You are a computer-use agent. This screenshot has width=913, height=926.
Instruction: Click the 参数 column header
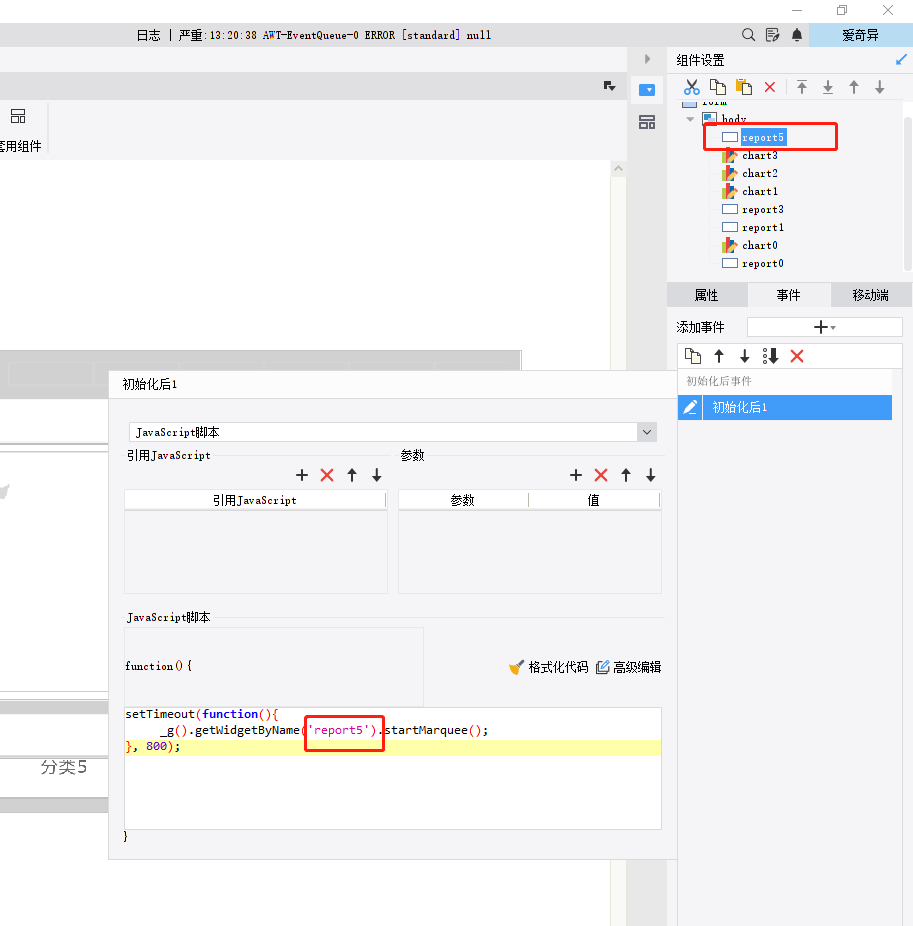(463, 500)
